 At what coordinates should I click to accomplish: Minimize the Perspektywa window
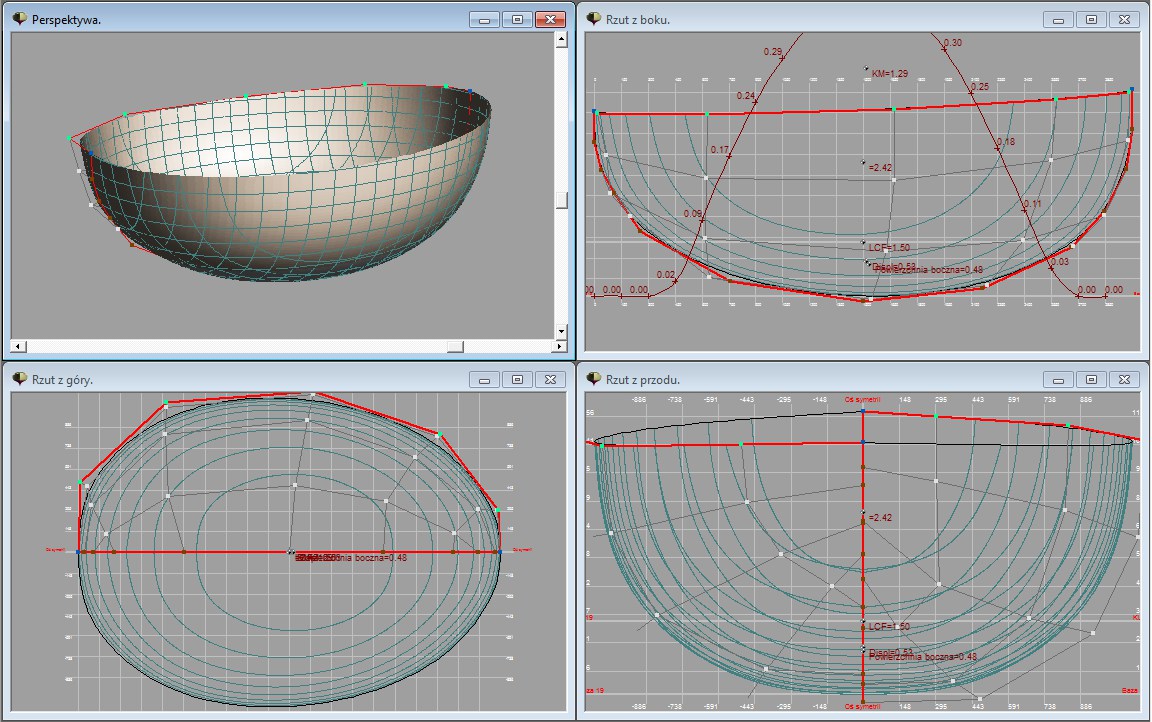(x=484, y=20)
